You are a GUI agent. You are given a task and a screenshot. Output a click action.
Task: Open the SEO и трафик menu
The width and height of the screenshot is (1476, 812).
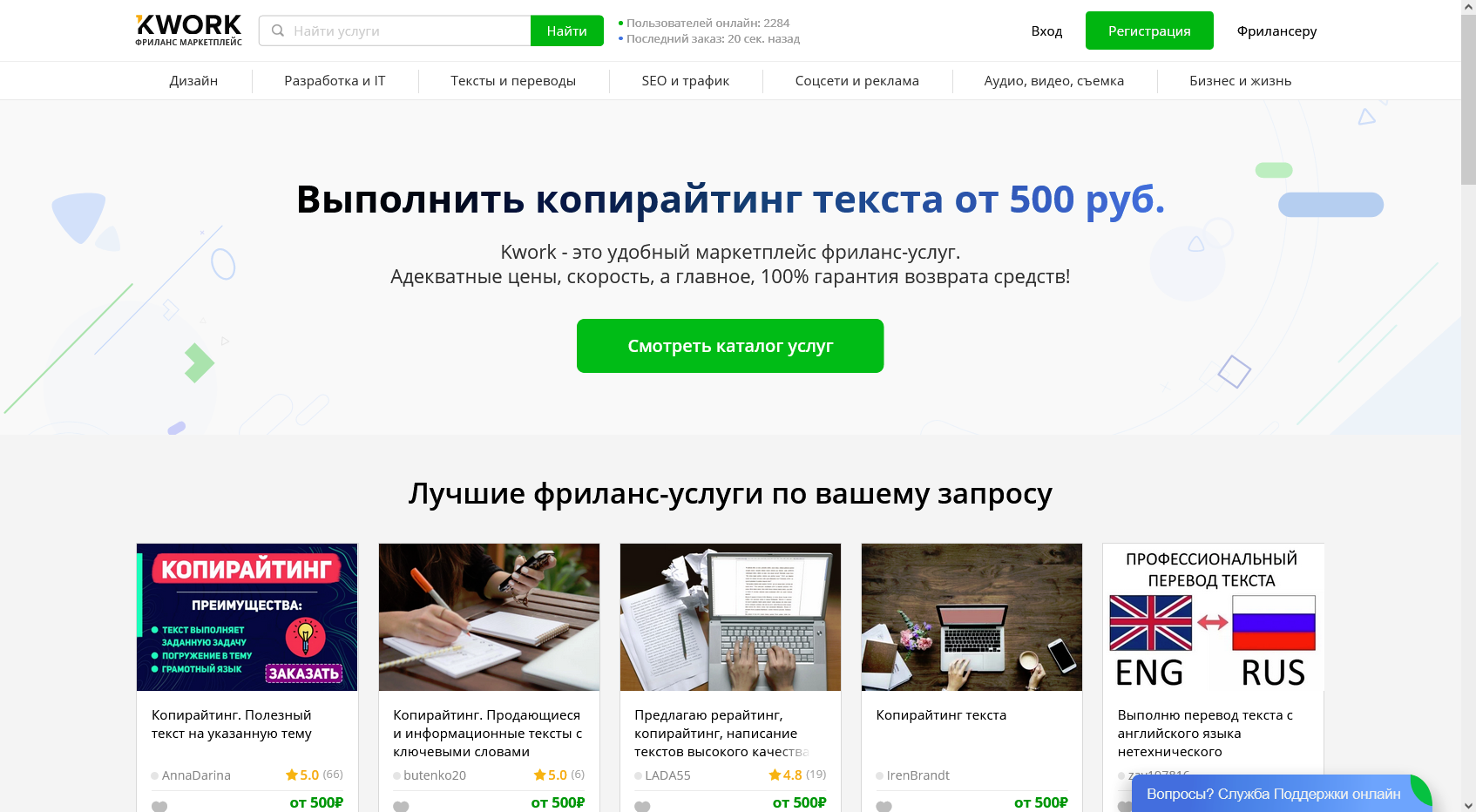[686, 81]
